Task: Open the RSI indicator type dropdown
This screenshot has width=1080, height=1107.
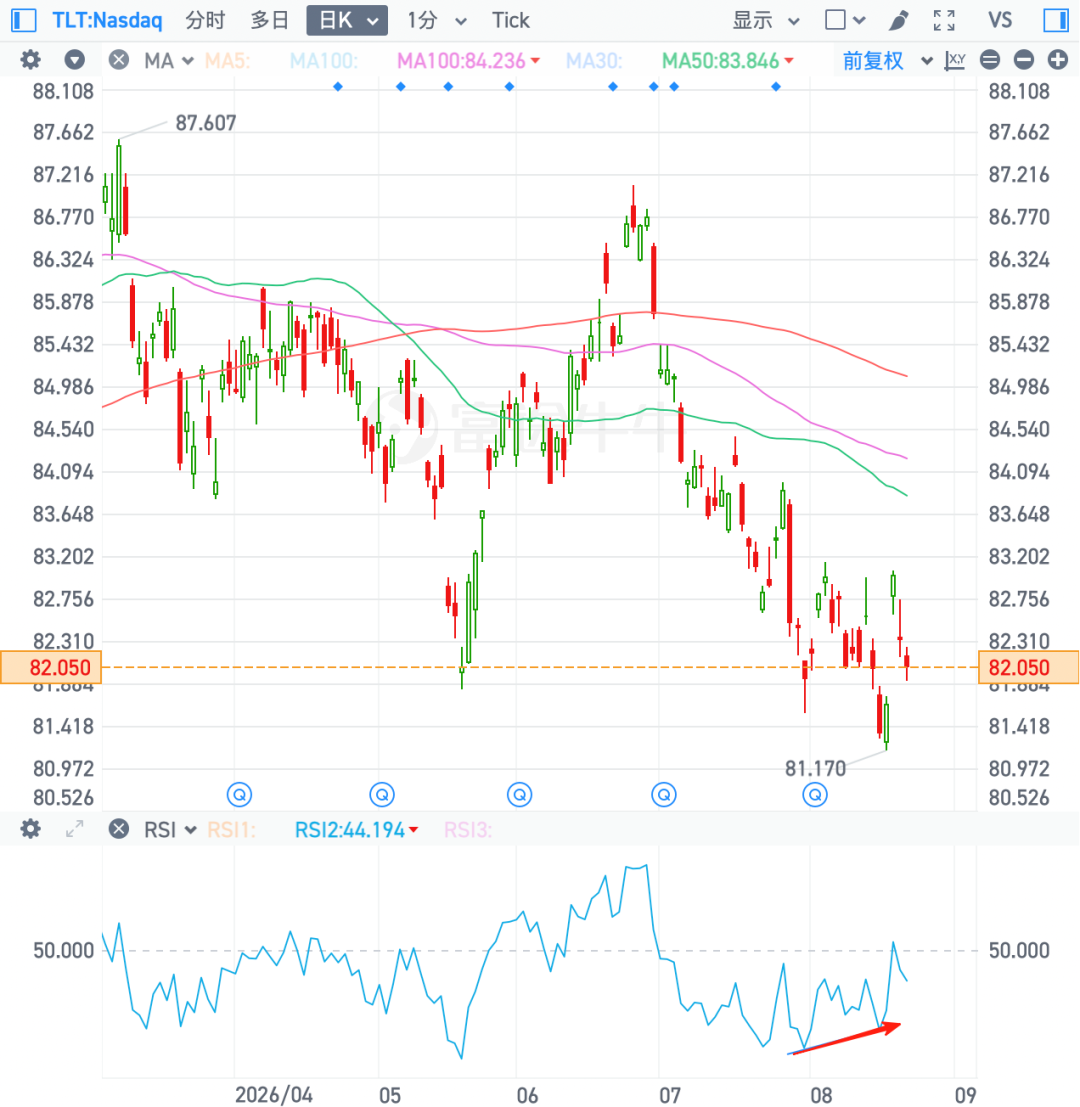Action: tap(169, 829)
